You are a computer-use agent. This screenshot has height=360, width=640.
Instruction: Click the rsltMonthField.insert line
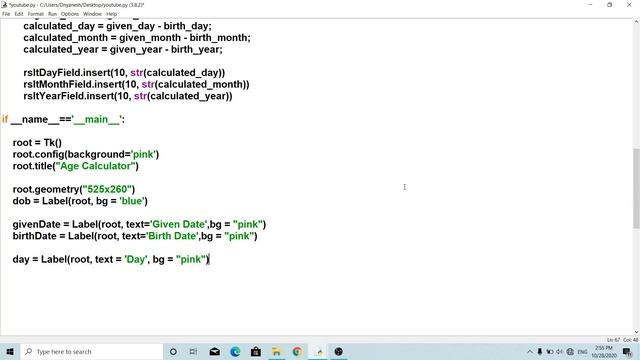(136, 84)
